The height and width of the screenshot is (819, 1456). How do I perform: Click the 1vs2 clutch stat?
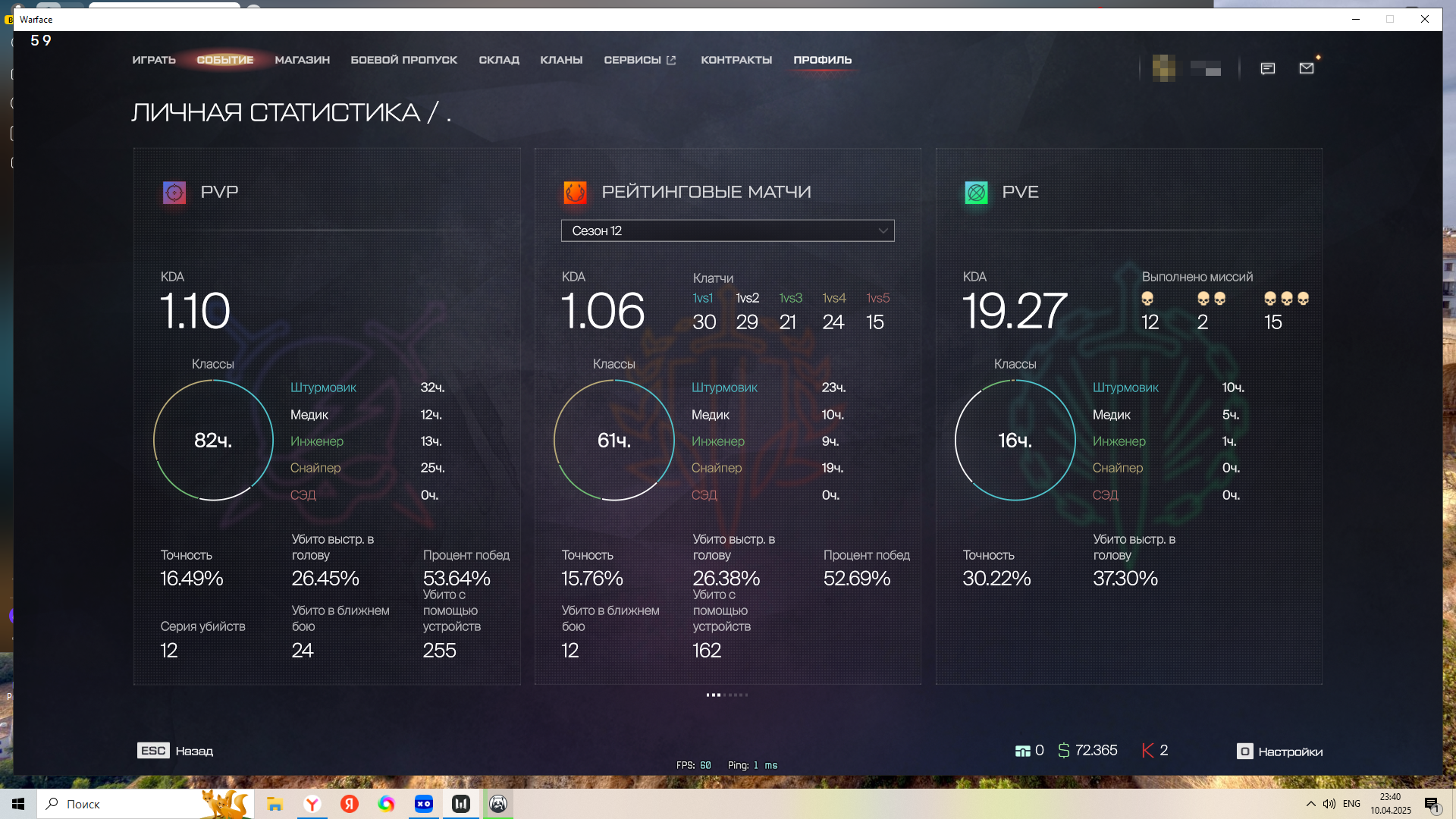748,312
